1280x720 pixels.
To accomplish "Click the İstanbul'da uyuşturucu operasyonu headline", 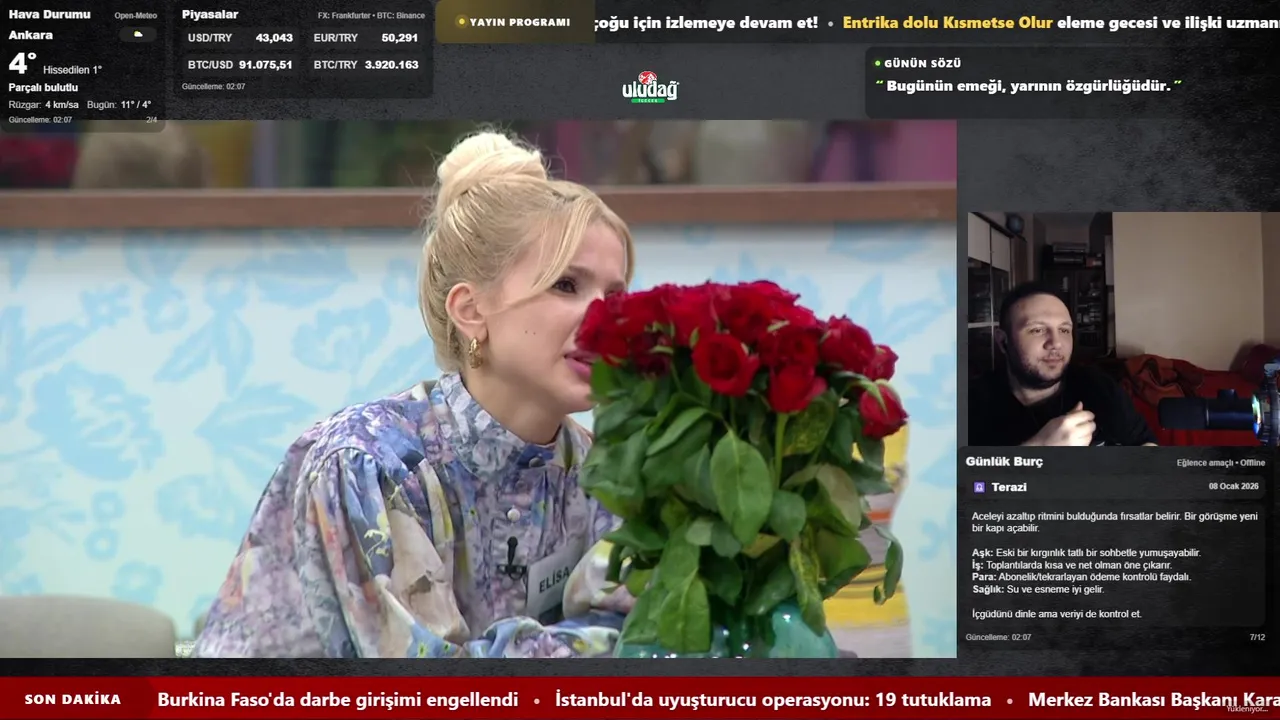I will [x=773, y=700].
